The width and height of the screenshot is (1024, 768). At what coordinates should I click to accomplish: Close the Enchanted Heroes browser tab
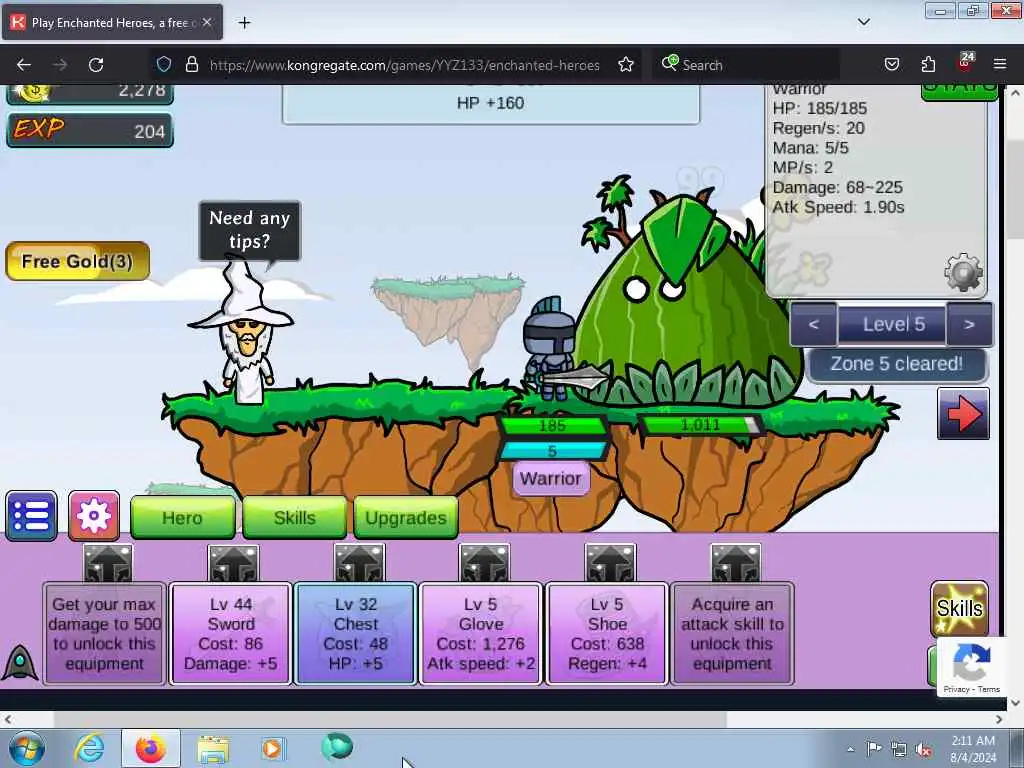point(206,22)
